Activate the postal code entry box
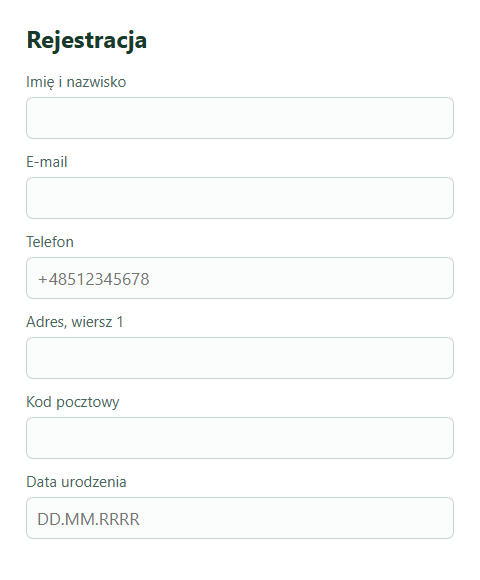This screenshot has height=580, width=480. coord(240,438)
